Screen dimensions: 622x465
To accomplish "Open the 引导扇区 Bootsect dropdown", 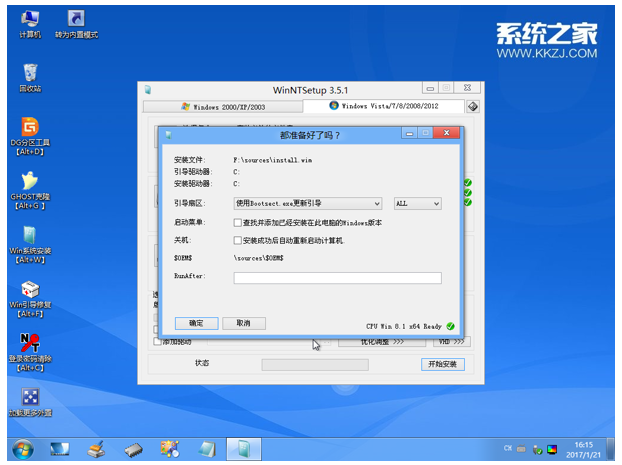I will coord(308,204).
